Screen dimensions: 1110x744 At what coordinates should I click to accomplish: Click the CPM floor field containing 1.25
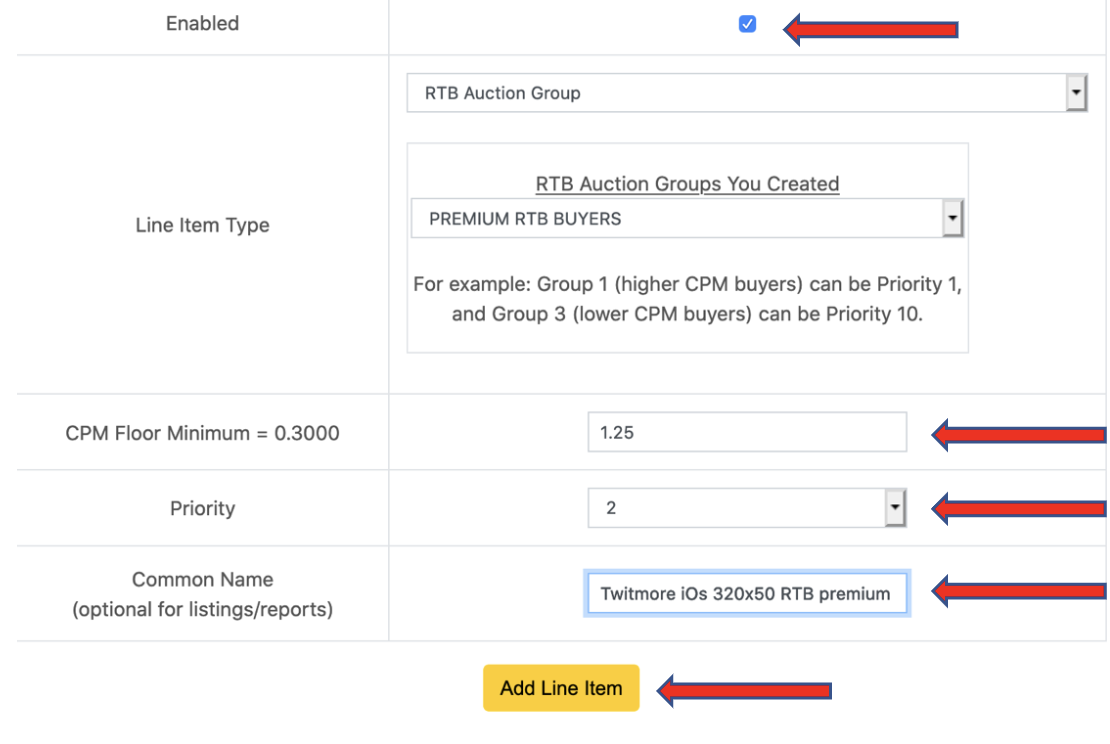746,433
